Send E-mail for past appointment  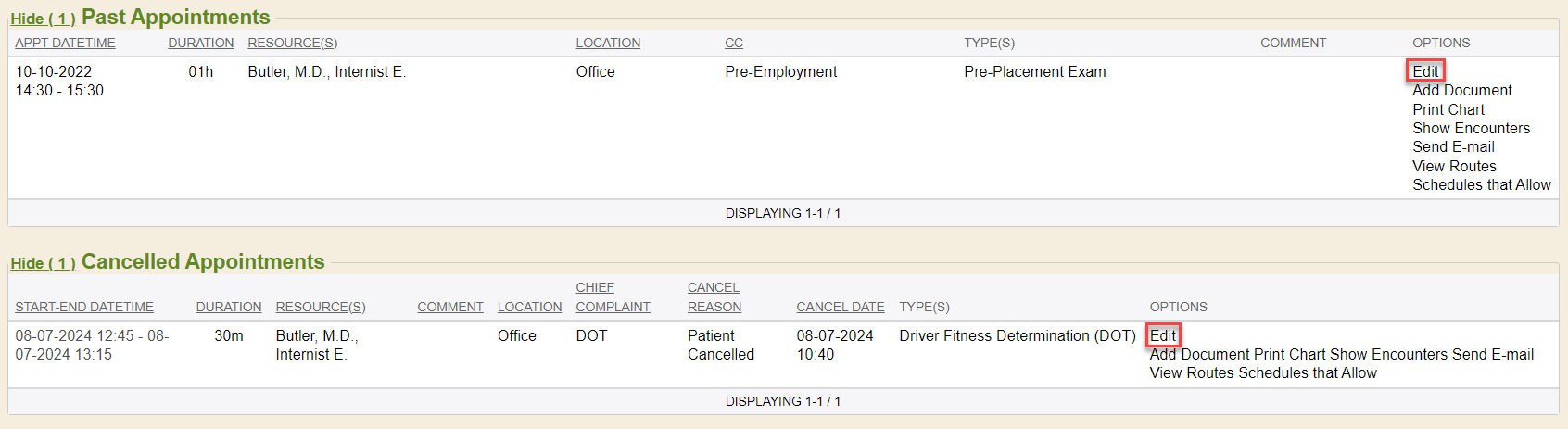[x=1453, y=146]
